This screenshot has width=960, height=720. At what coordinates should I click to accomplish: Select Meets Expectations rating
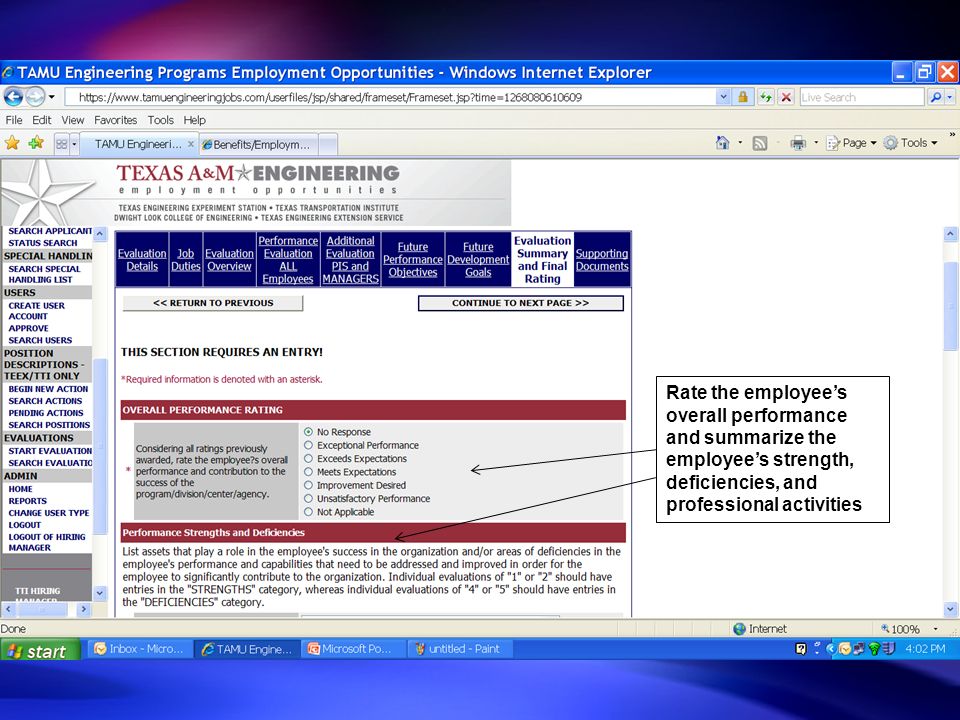(x=308, y=472)
